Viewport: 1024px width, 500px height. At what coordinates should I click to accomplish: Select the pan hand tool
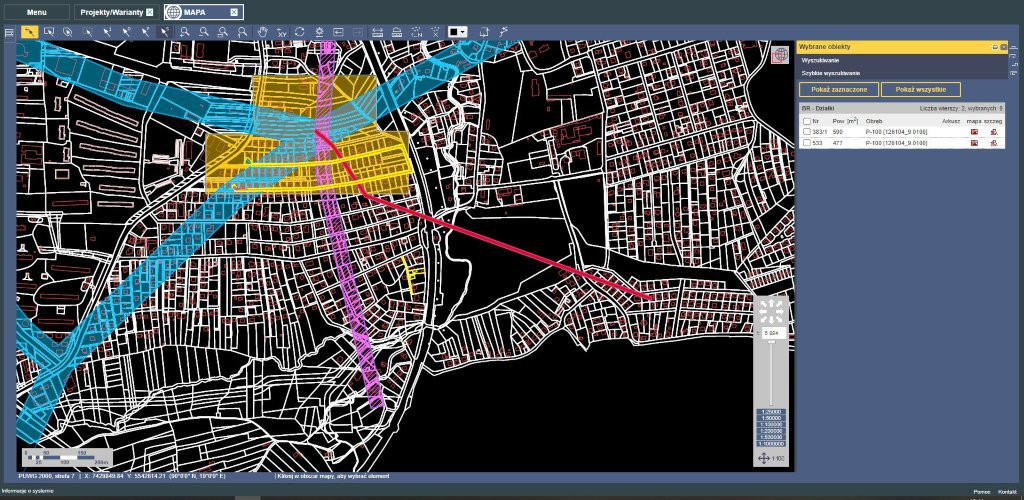[x=263, y=32]
